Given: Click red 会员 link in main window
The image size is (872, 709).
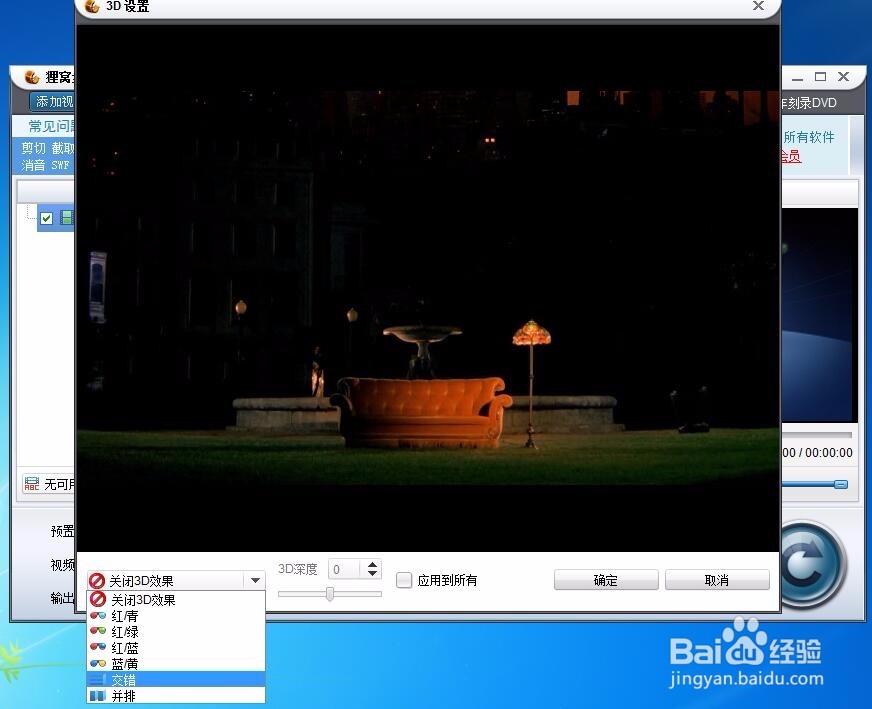Looking at the screenshot, I should coord(791,156).
